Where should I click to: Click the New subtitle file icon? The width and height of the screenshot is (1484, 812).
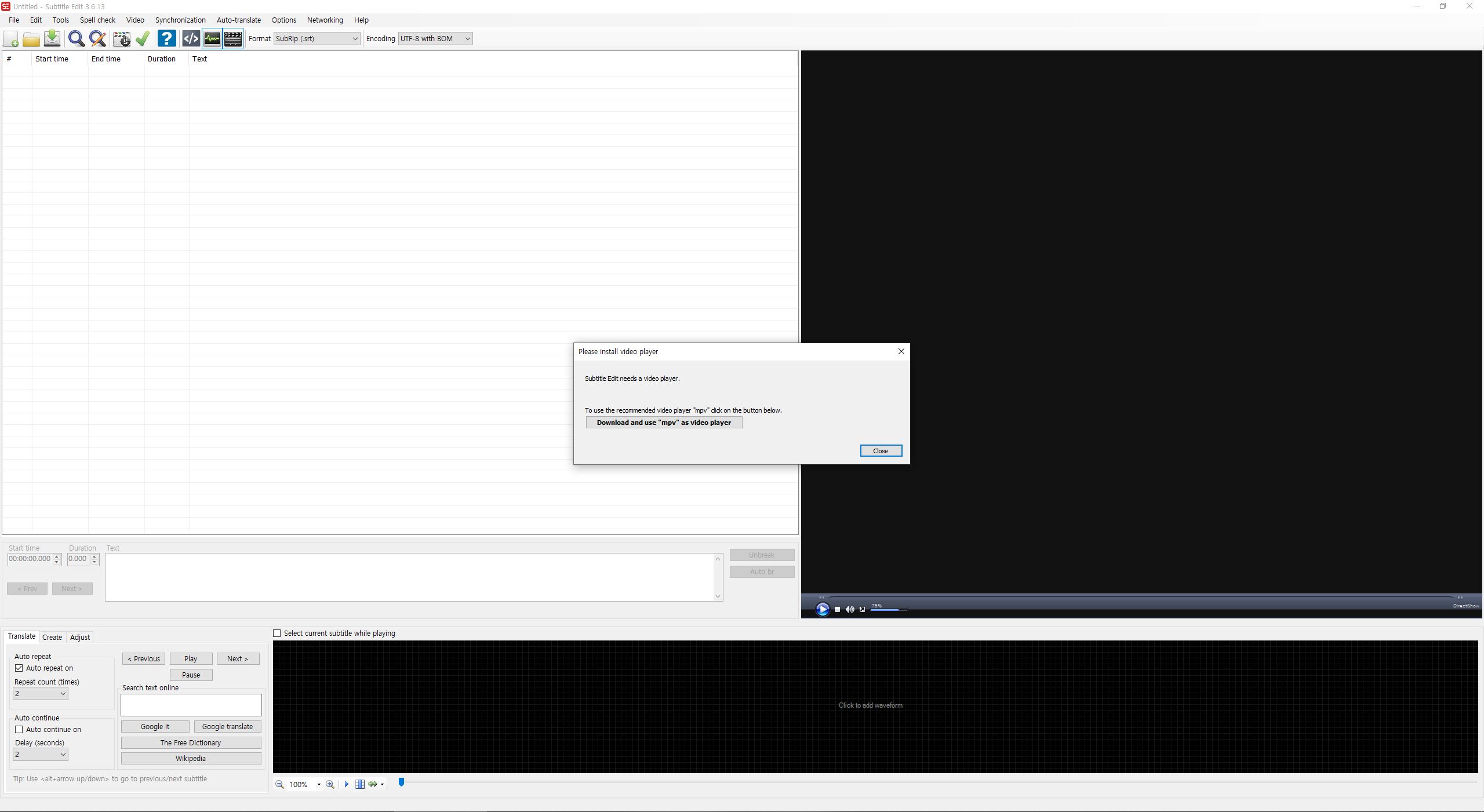click(11, 39)
